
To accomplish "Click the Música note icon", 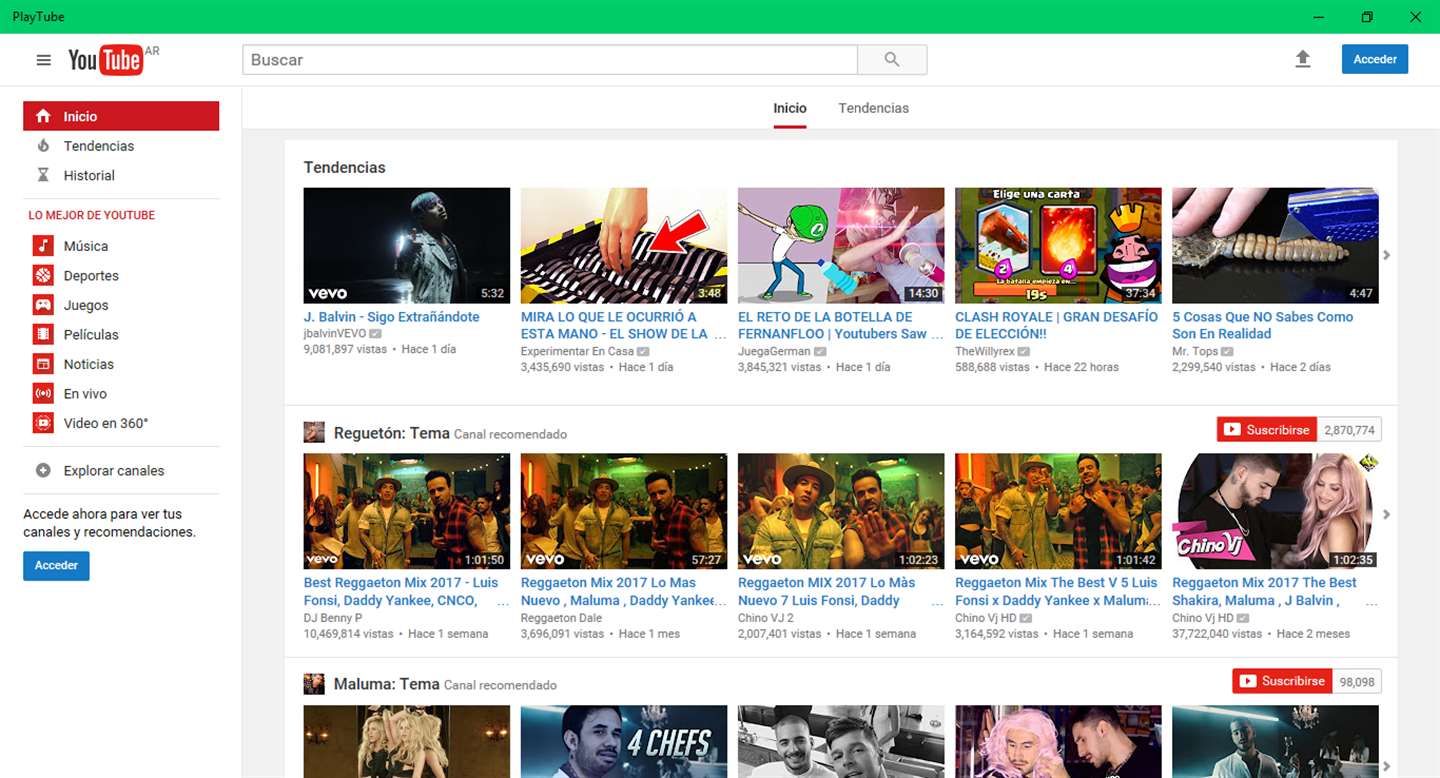I will pyautogui.click(x=43, y=246).
